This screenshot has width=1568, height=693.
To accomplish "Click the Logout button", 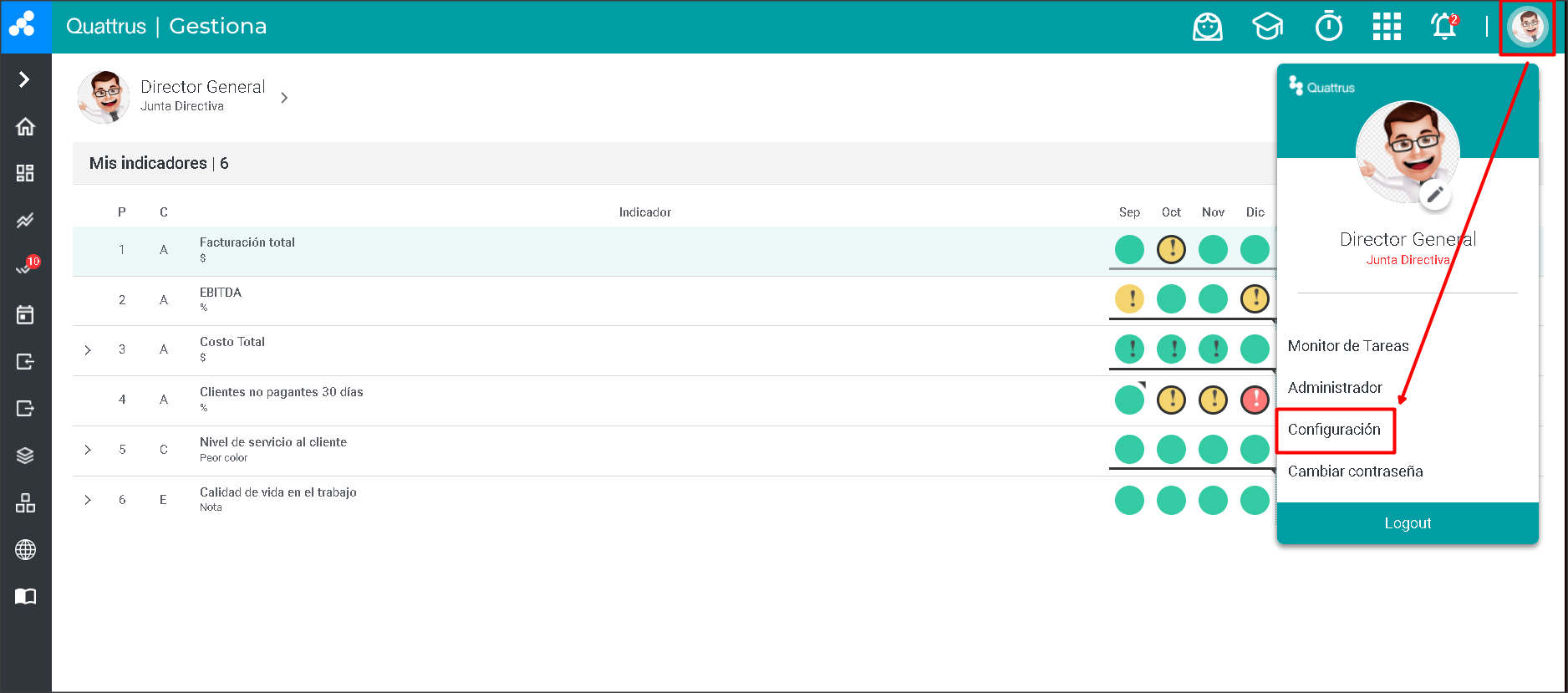I will pos(1408,523).
